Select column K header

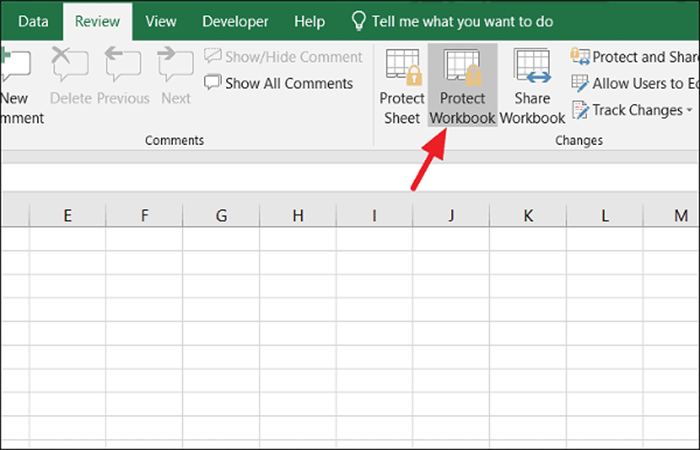pyautogui.click(x=528, y=216)
